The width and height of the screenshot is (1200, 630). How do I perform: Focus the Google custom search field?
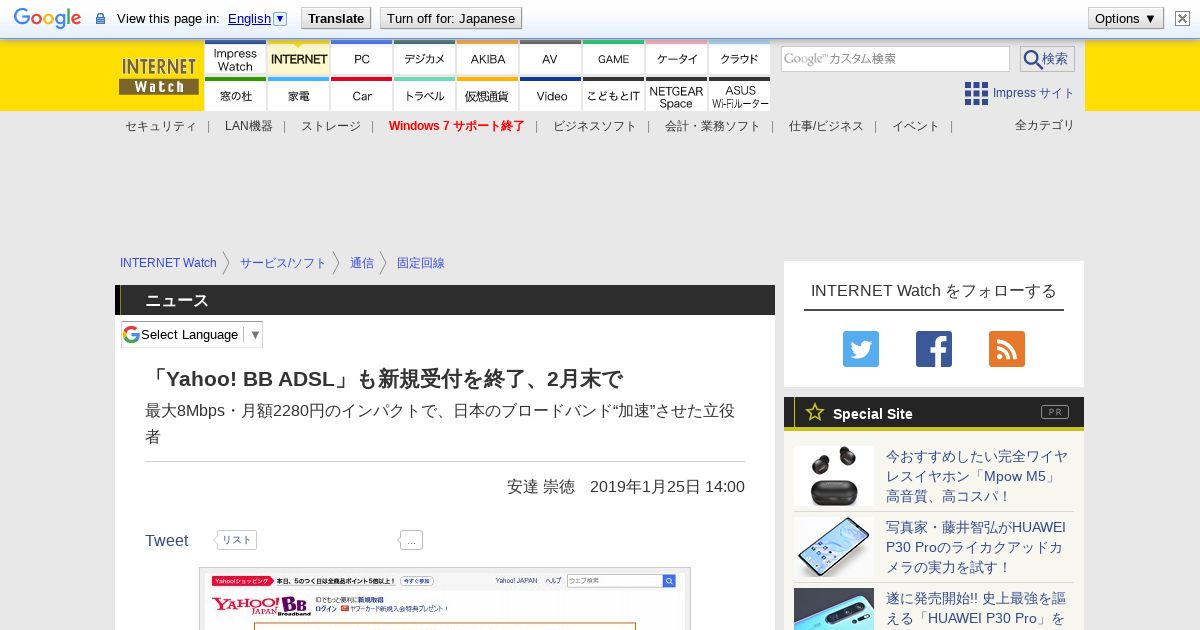(895, 59)
